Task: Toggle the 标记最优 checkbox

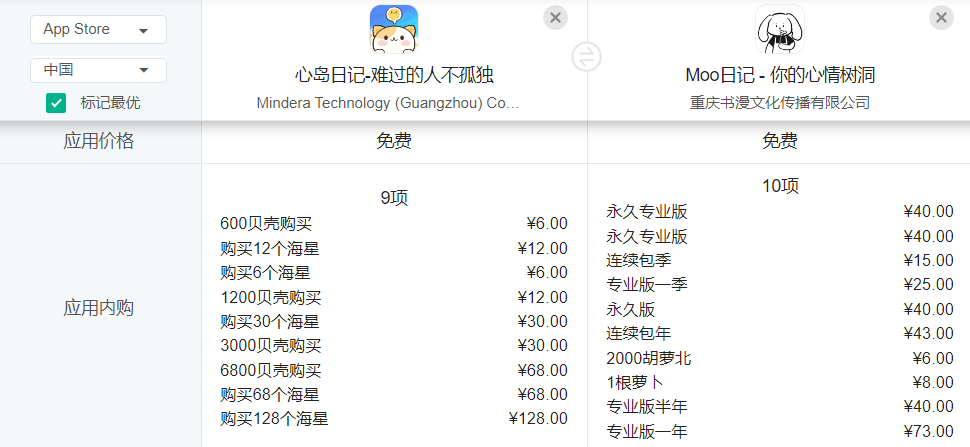Action: [56, 103]
